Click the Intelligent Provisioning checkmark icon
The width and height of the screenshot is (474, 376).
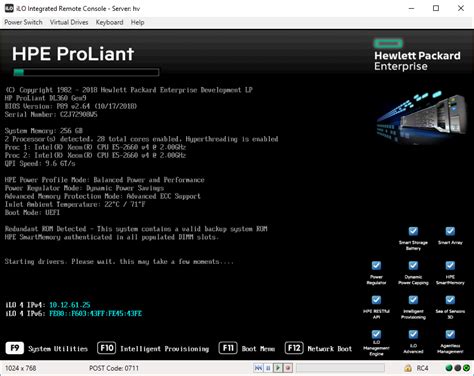pos(413,300)
